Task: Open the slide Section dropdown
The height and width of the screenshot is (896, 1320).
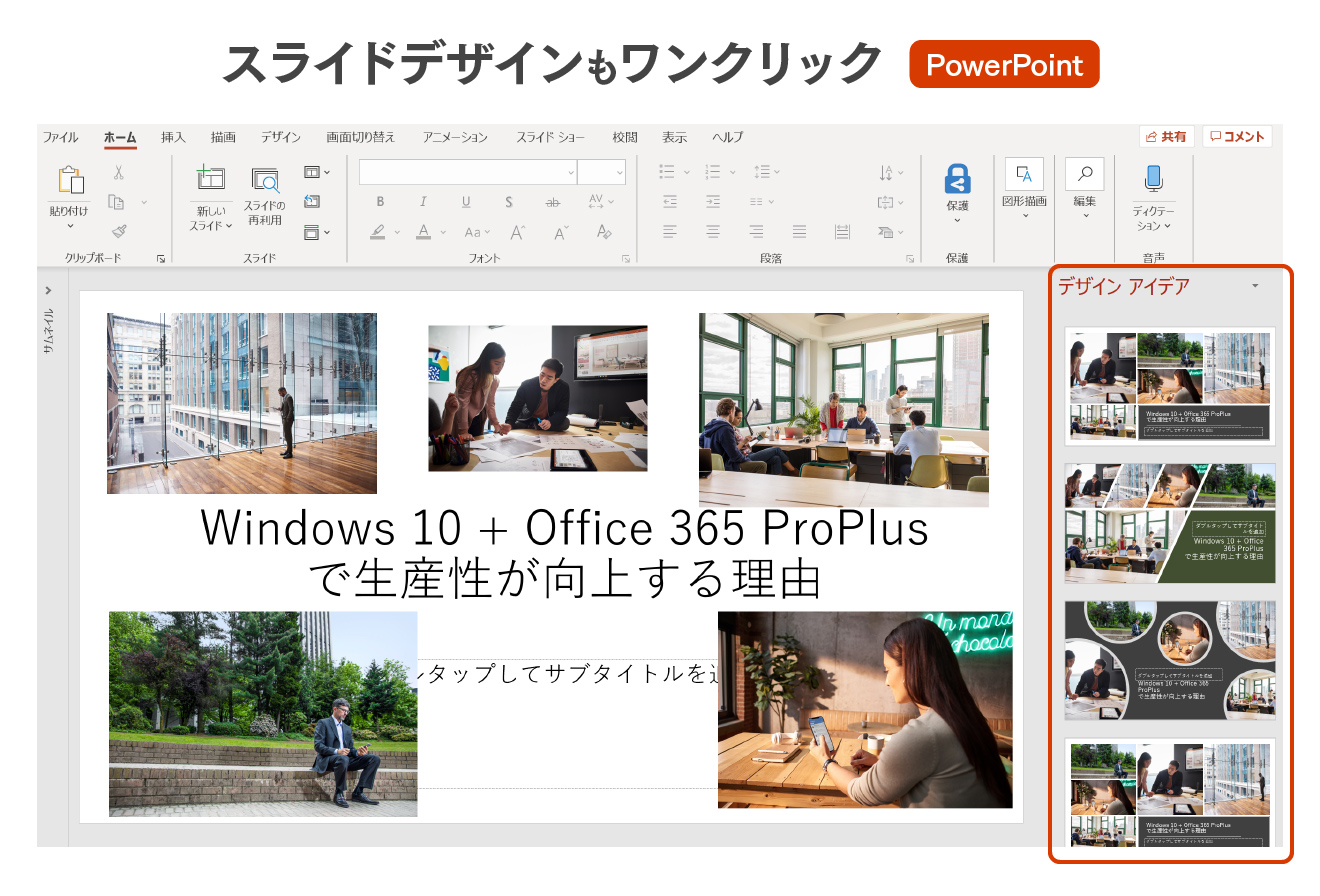Action: click(317, 232)
